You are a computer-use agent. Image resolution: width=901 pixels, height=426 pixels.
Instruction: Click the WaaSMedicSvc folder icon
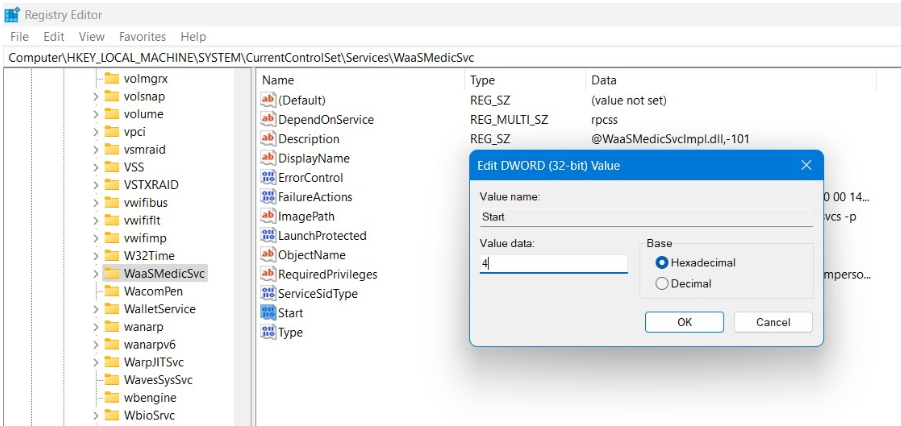coord(111,273)
